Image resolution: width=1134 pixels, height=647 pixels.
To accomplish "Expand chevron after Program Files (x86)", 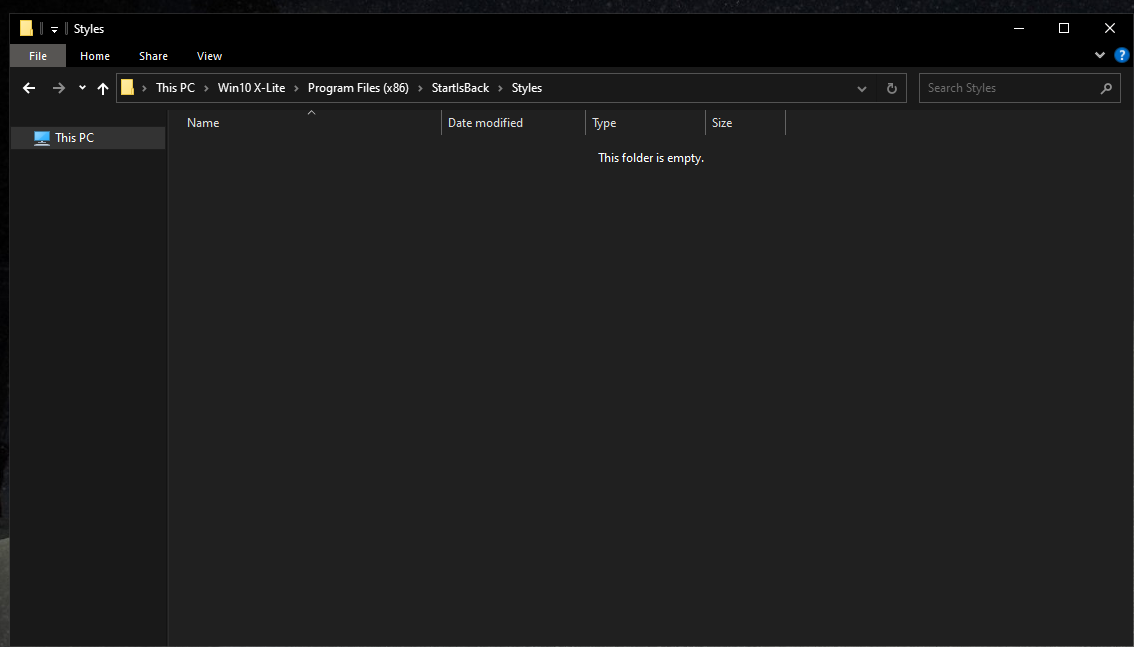I will [420, 88].
